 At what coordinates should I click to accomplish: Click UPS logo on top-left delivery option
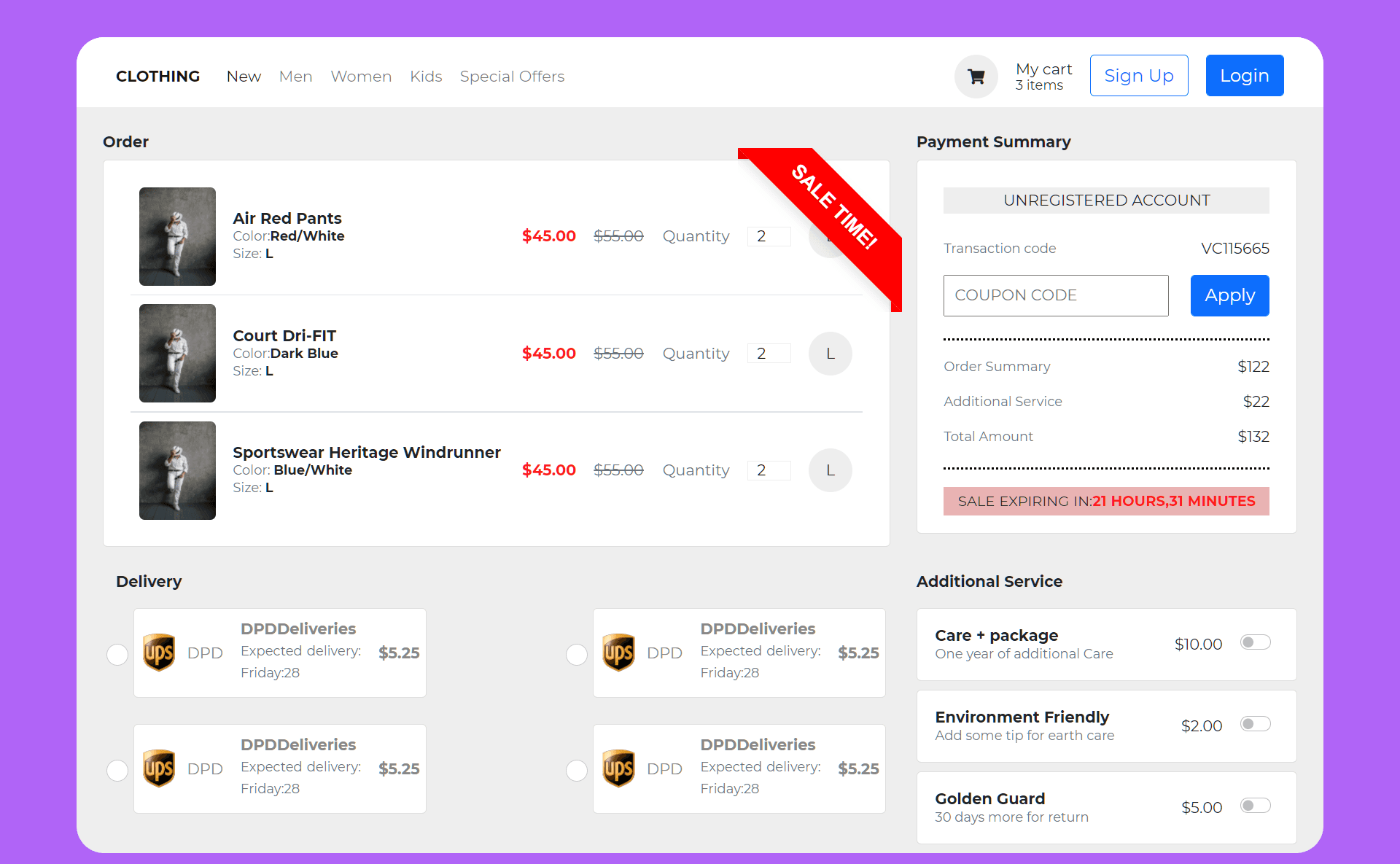160,653
